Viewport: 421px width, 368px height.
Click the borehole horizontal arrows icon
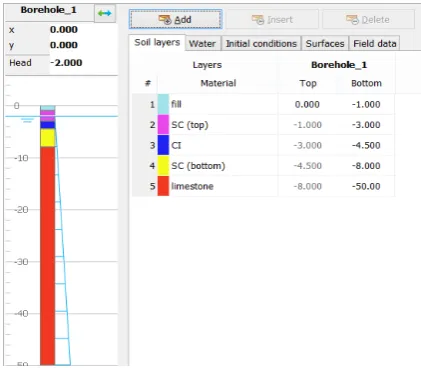pyautogui.click(x=105, y=13)
